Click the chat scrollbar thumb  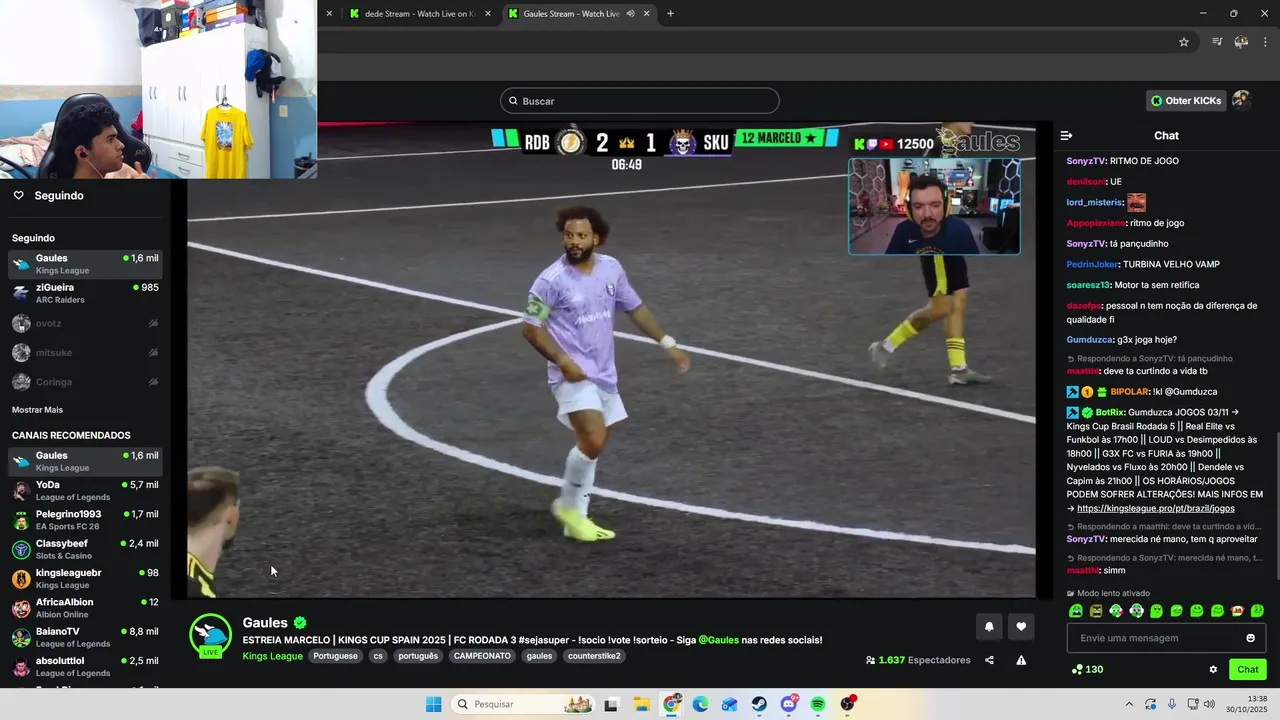coord(1276,505)
